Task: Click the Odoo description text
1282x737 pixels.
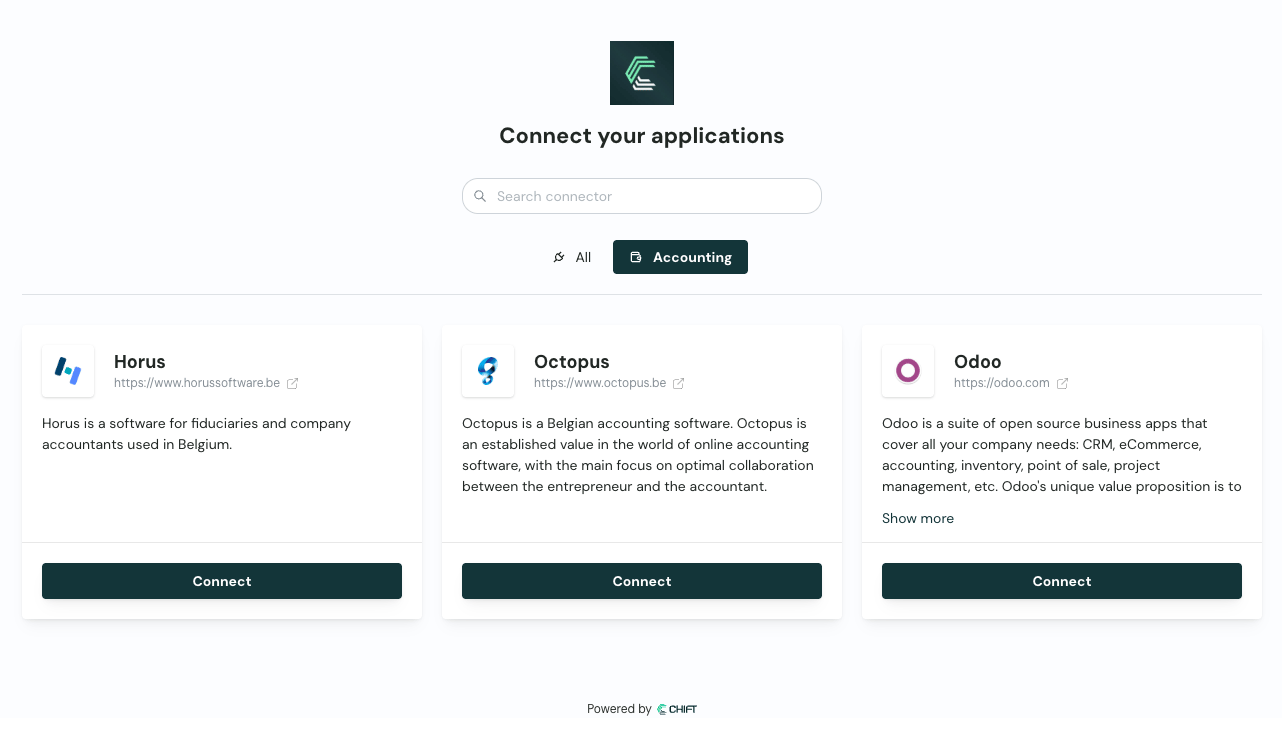Action: coord(1062,455)
